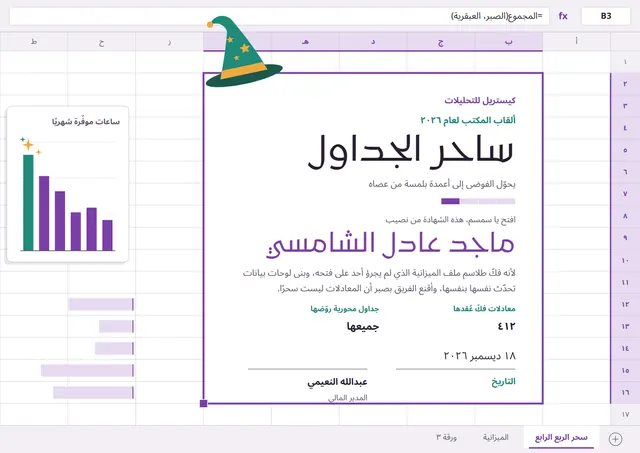Select row header ١٦
The image size is (640, 453).
[625, 392]
